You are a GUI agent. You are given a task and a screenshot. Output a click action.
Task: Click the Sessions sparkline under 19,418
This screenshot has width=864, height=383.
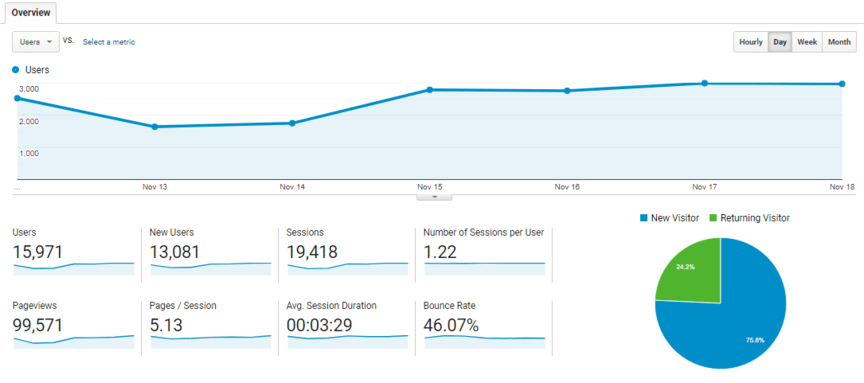(x=347, y=269)
